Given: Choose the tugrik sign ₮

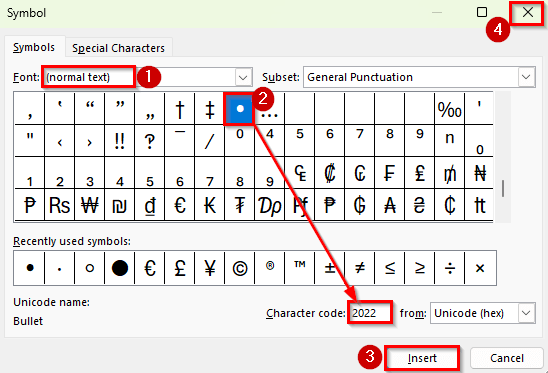Looking at the screenshot, I should tap(239, 205).
